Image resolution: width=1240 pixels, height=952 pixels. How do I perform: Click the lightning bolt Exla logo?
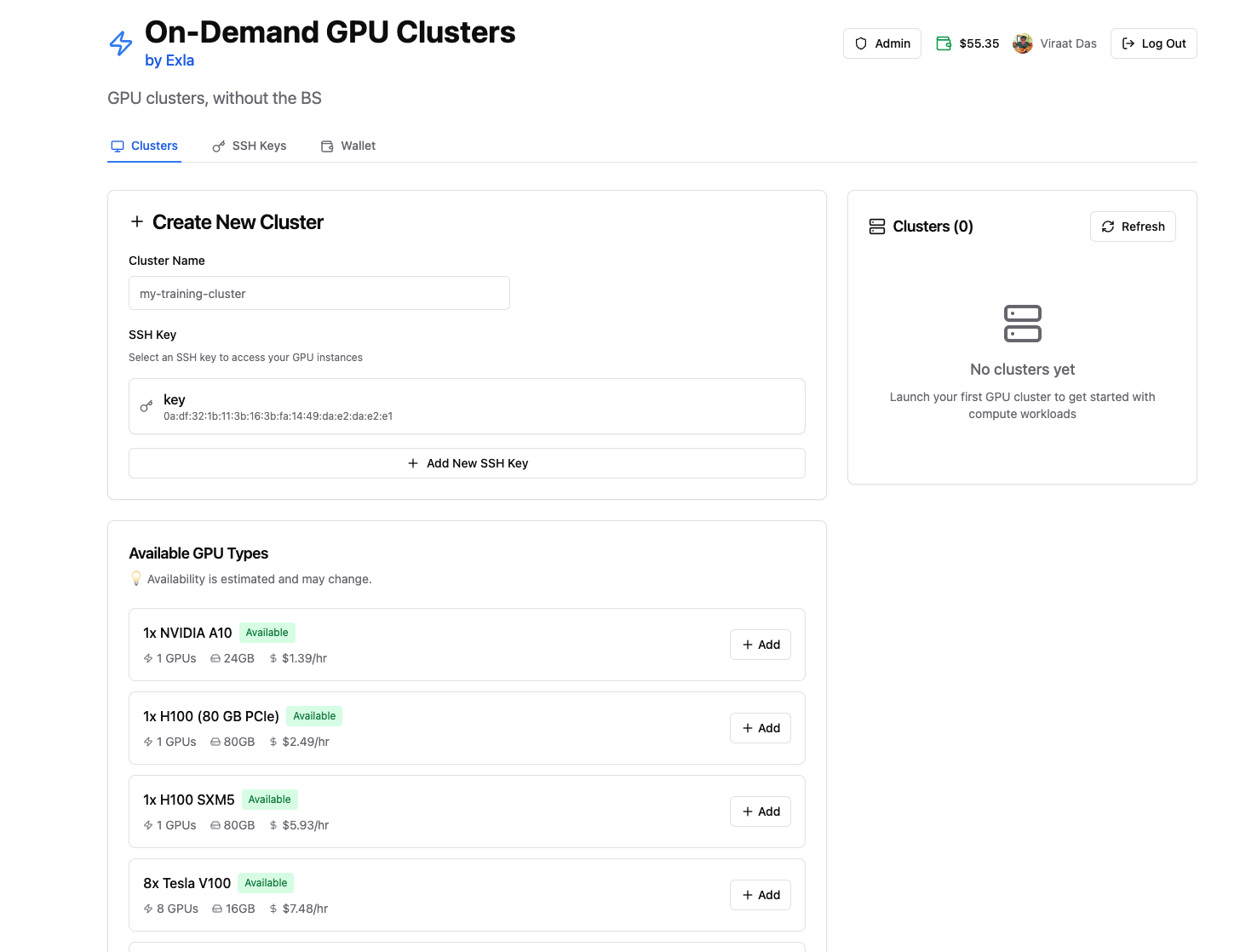click(x=121, y=43)
